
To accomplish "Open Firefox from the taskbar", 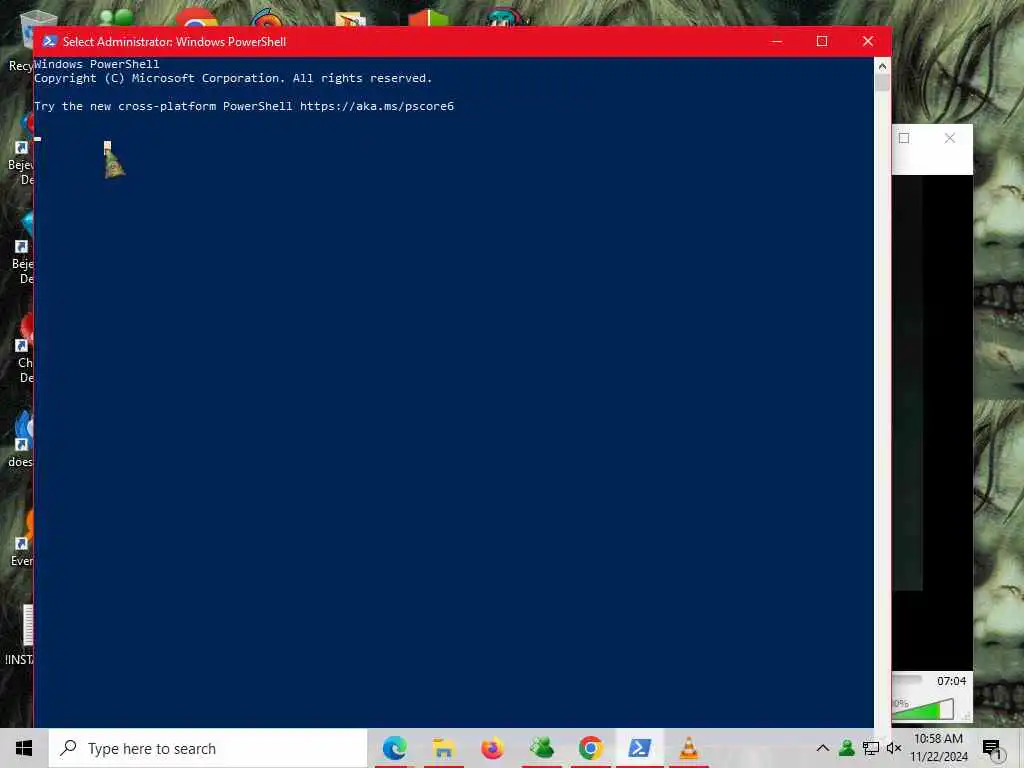I will [x=492, y=748].
